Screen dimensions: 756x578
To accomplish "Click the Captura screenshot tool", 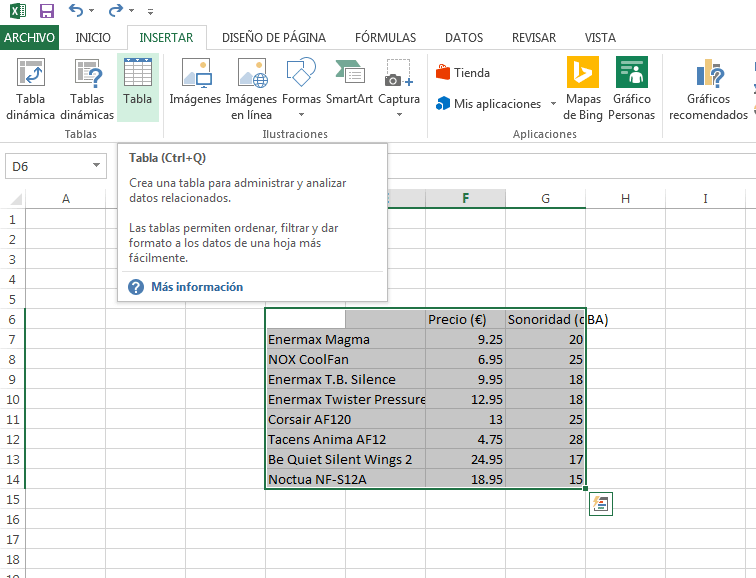I will pyautogui.click(x=399, y=80).
